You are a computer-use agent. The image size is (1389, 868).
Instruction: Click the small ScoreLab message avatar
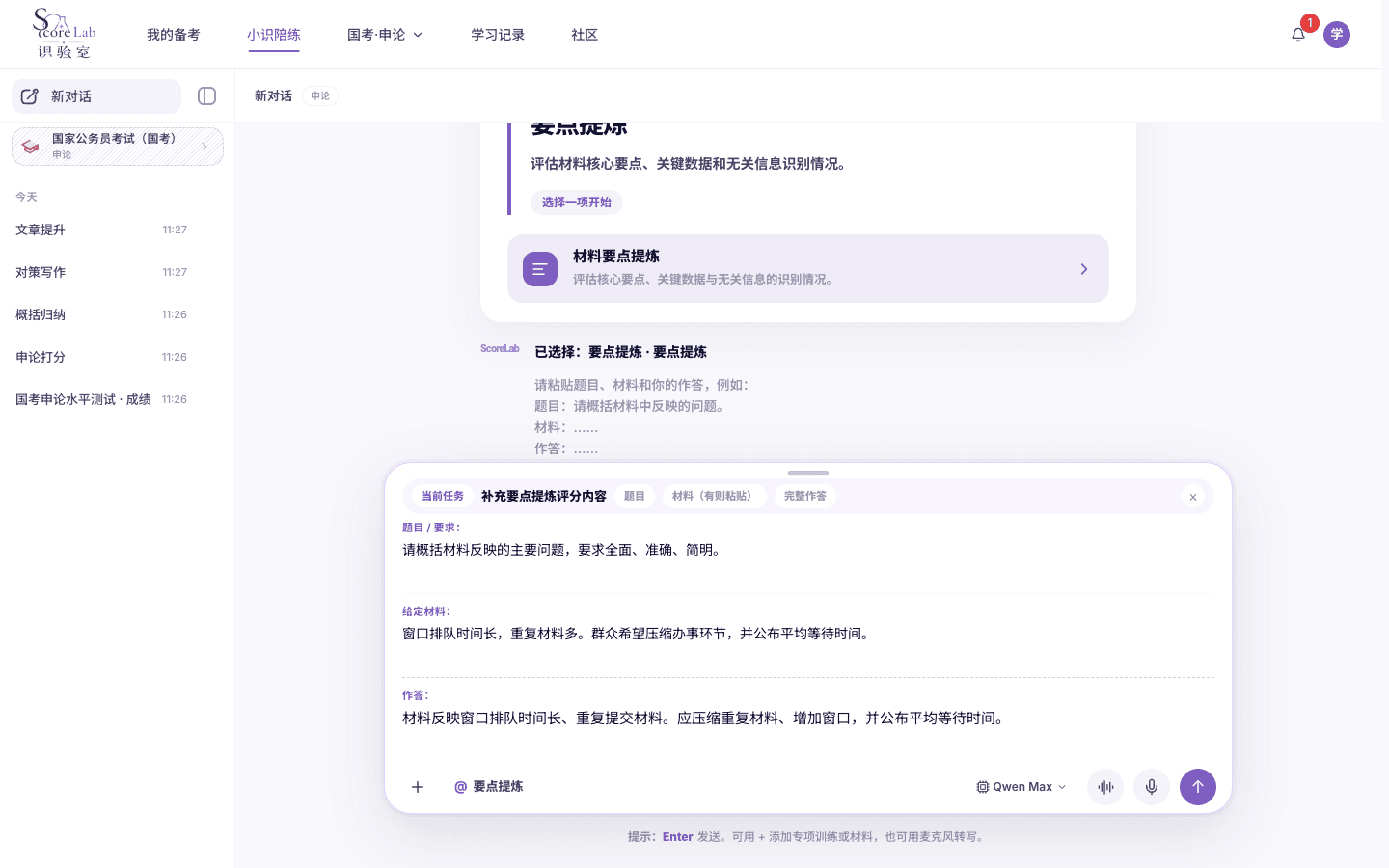pyautogui.click(x=500, y=349)
